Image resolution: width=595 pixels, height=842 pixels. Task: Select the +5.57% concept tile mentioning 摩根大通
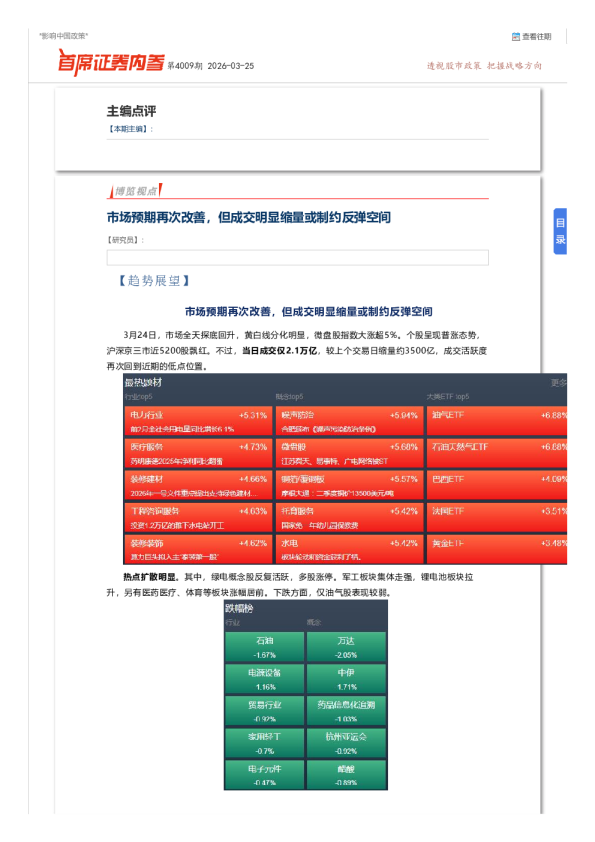pyautogui.click(x=350, y=485)
